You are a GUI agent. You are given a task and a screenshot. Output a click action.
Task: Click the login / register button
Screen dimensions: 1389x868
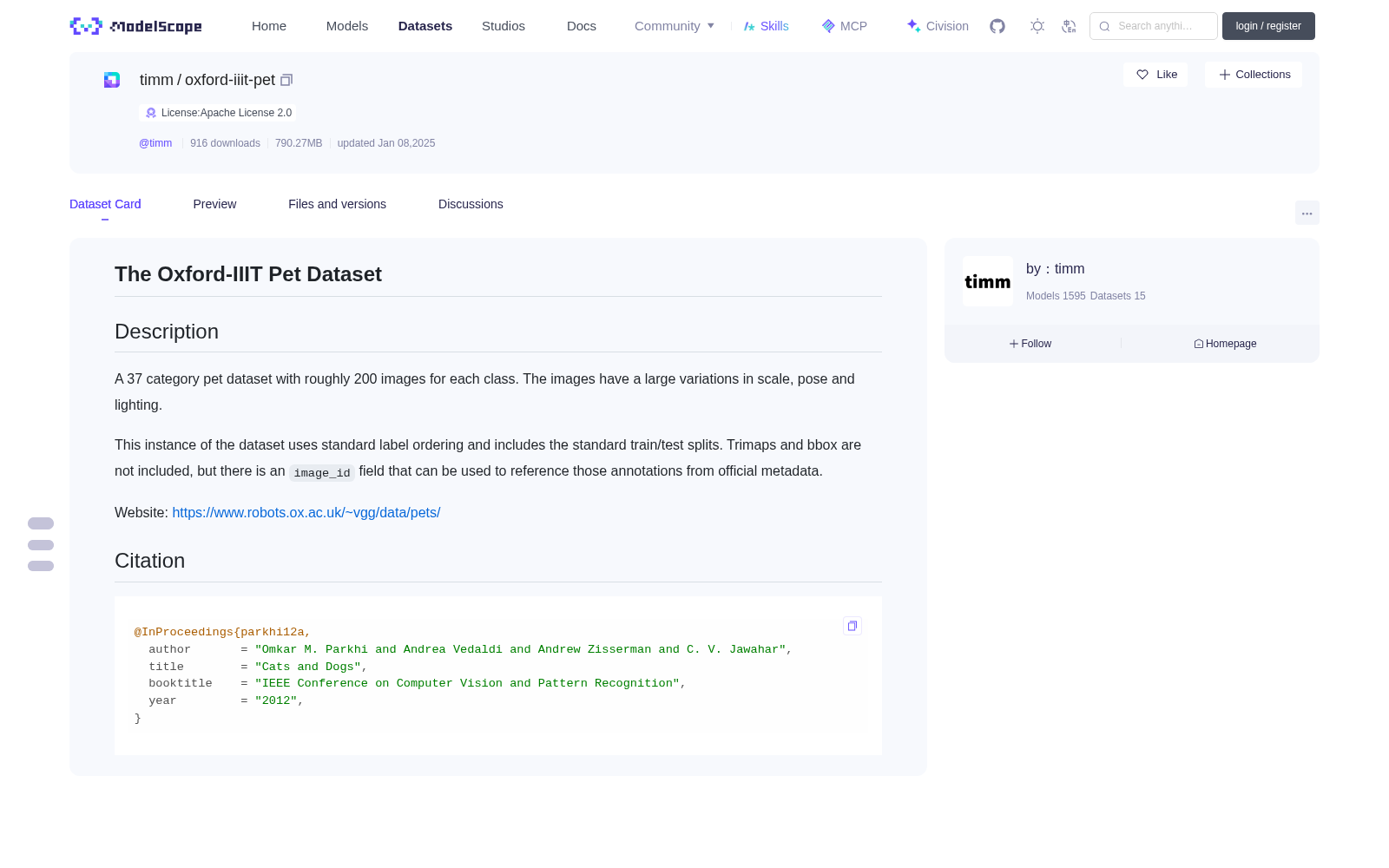point(1268,26)
